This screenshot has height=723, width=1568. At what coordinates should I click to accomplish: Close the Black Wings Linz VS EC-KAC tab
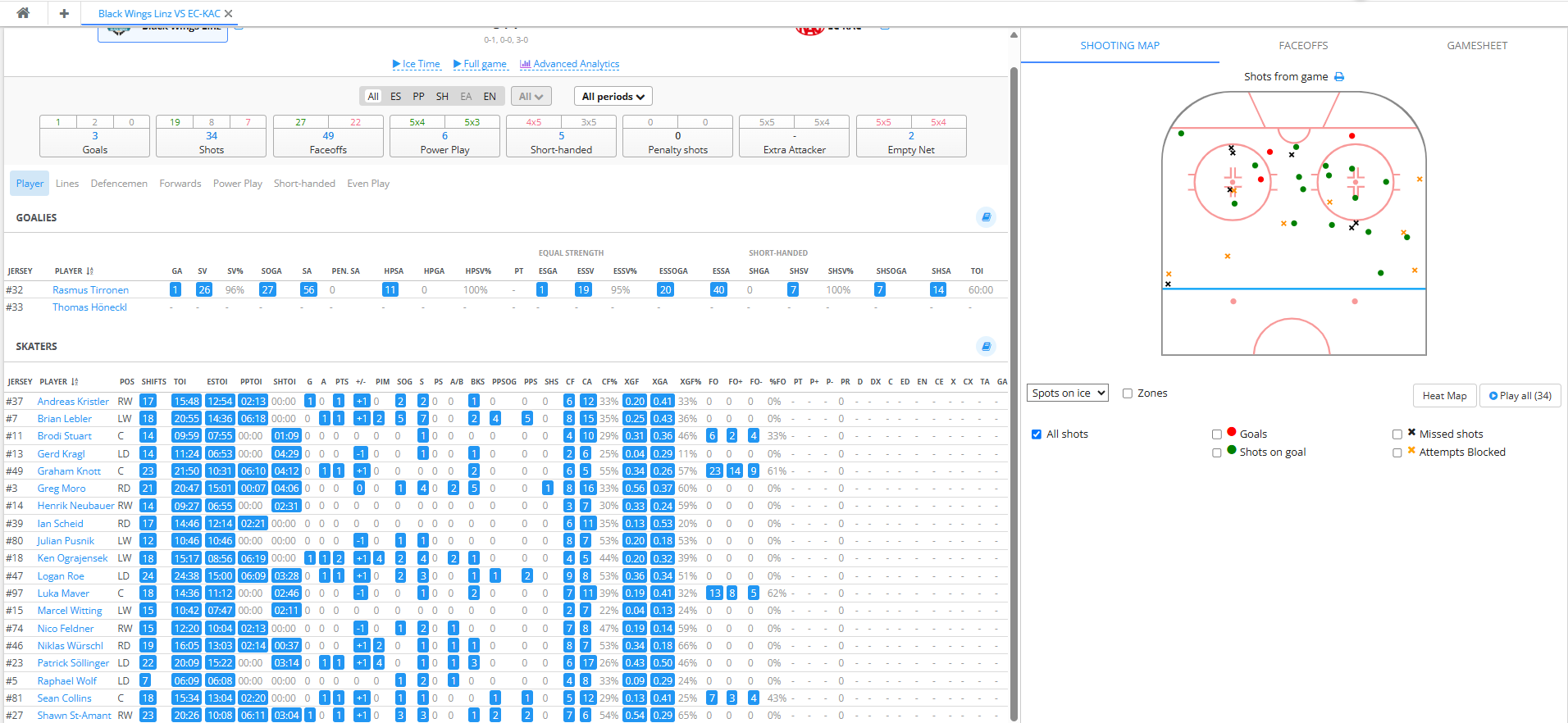[229, 14]
